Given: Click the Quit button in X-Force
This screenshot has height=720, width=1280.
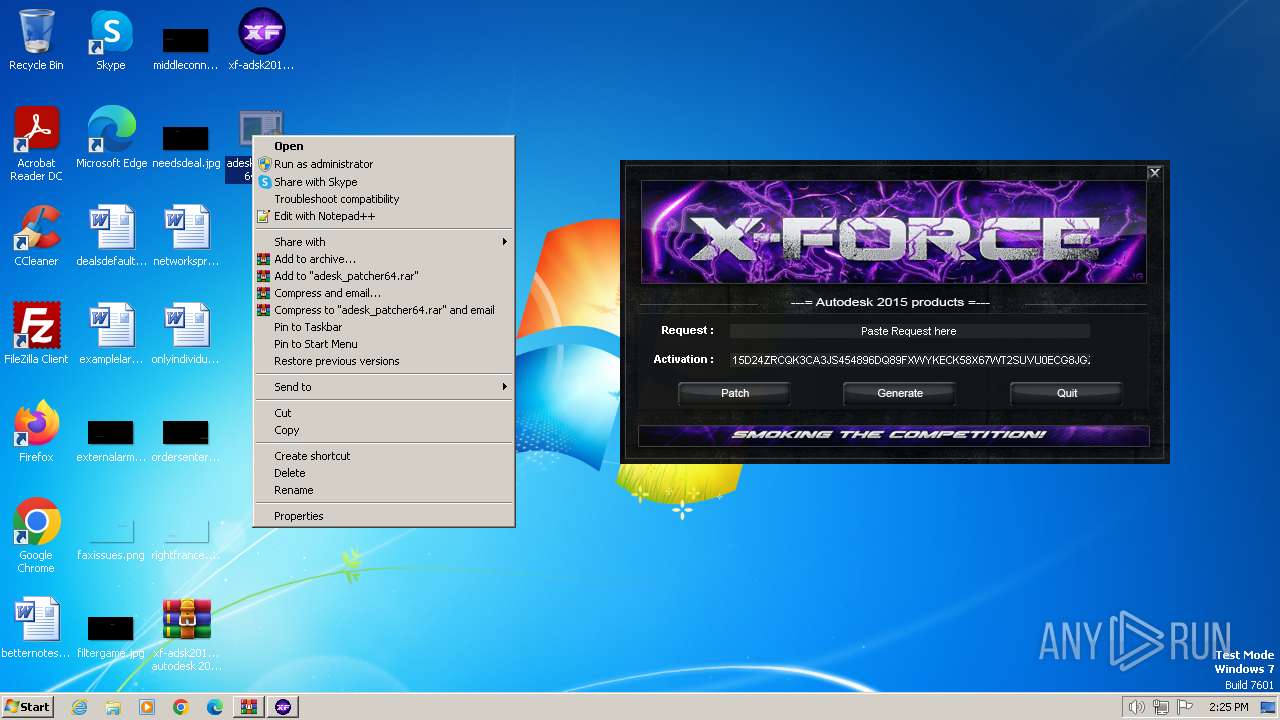Looking at the screenshot, I should (x=1067, y=393).
